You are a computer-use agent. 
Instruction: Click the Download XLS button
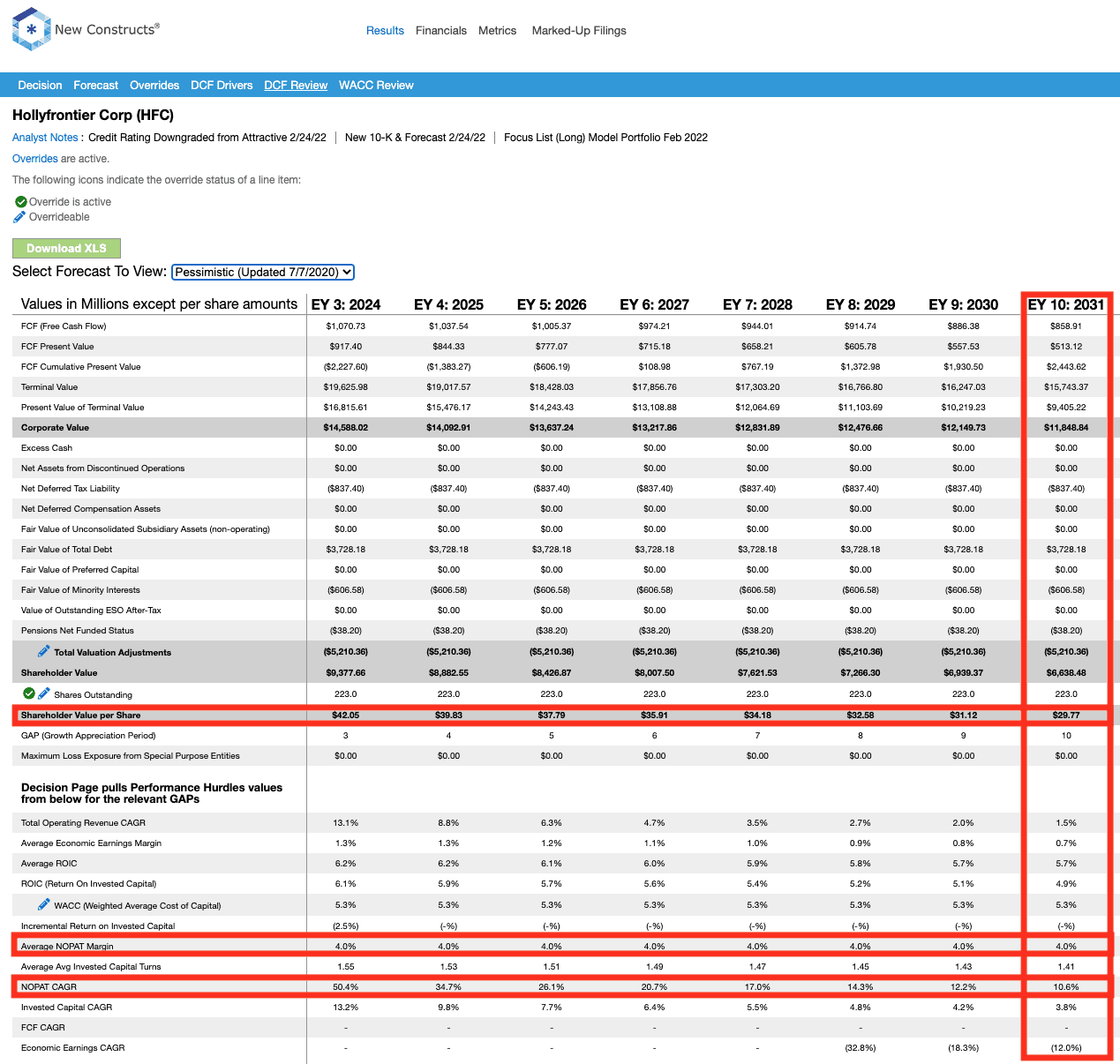pyautogui.click(x=66, y=248)
